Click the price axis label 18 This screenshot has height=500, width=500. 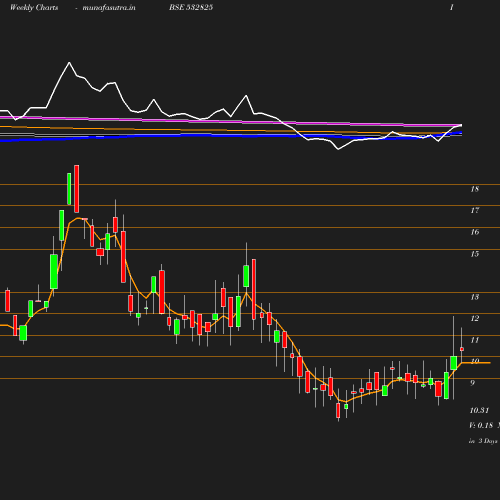pos(475,189)
